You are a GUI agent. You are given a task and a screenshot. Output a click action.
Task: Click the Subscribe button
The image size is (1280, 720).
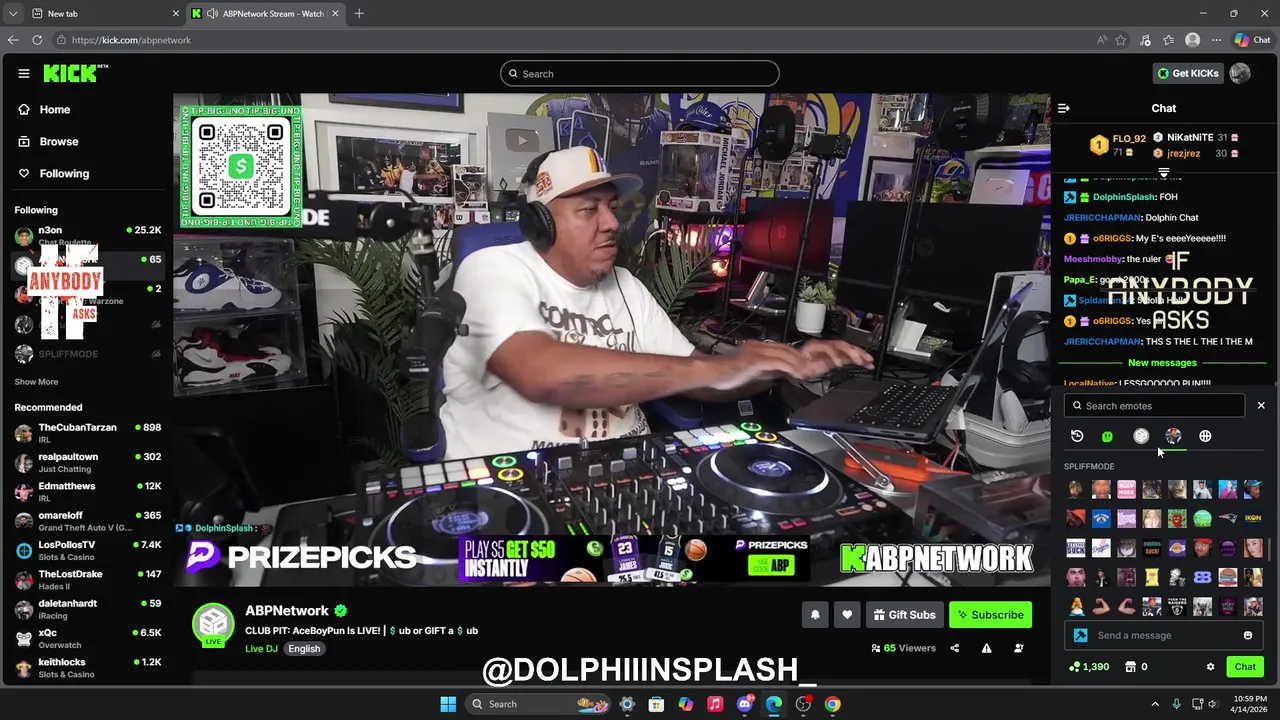click(990, 615)
